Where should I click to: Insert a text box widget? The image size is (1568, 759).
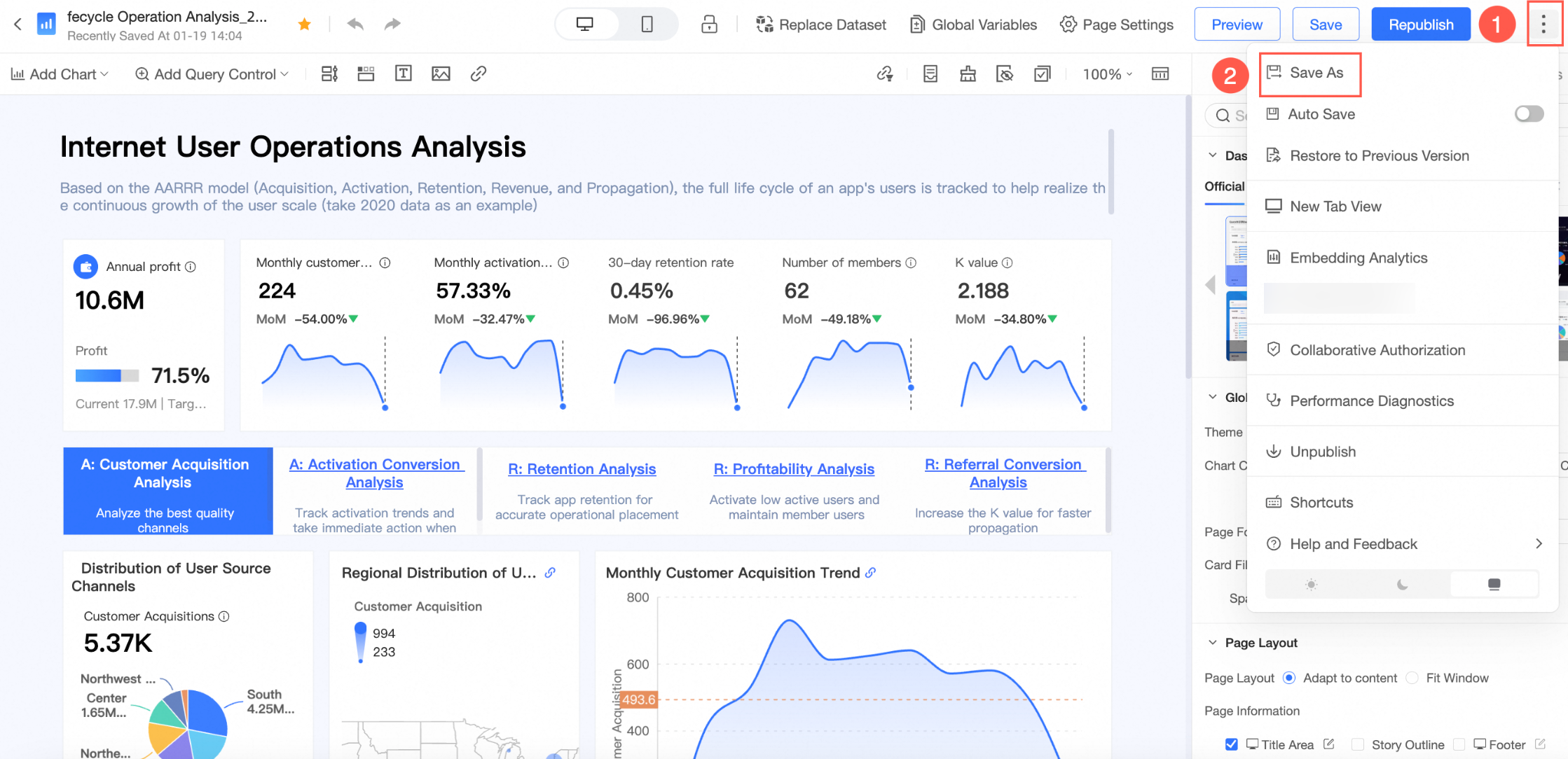[404, 74]
